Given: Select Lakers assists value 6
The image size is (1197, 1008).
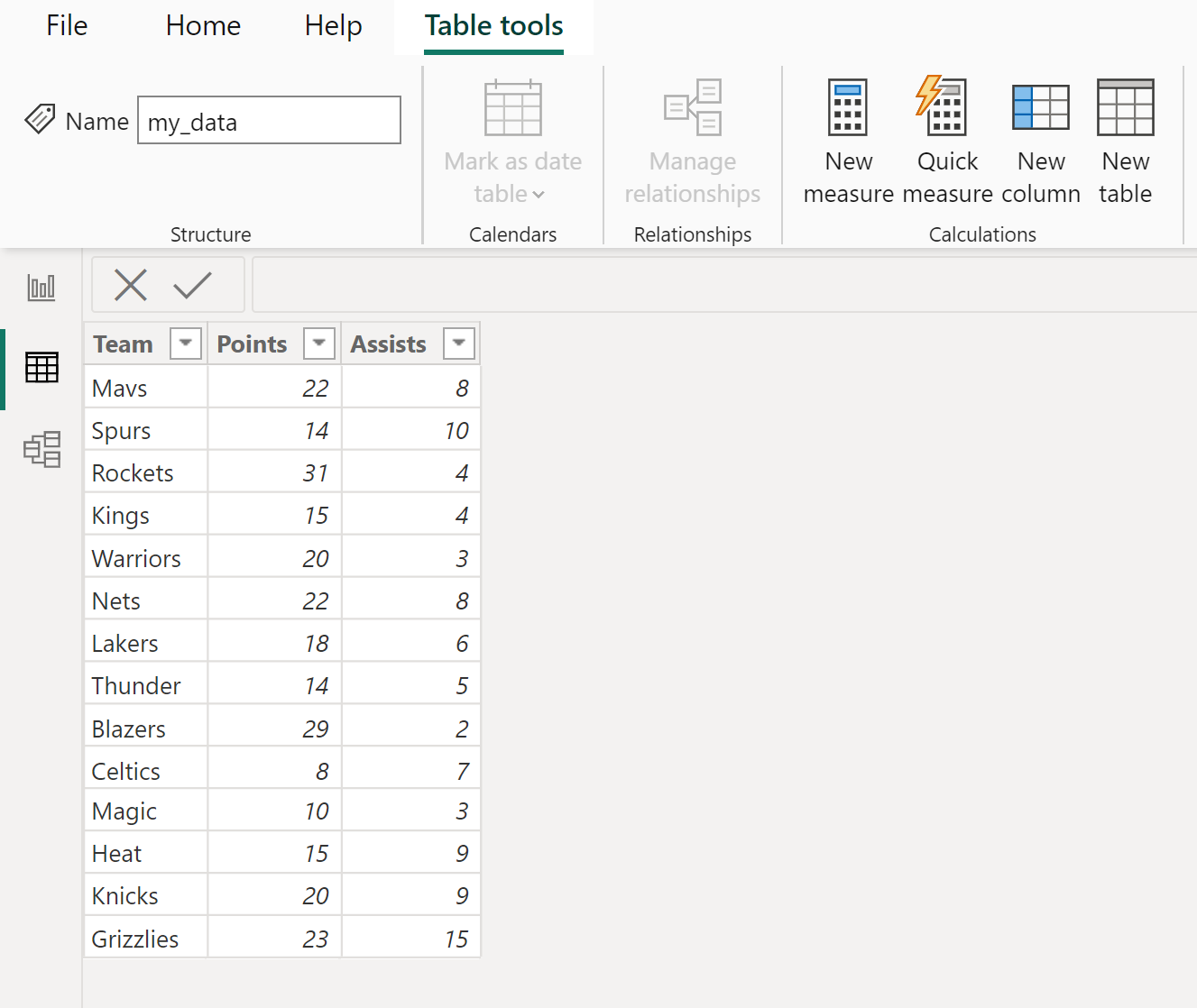Looking at the screenshot, I should [x=411, y=643].
